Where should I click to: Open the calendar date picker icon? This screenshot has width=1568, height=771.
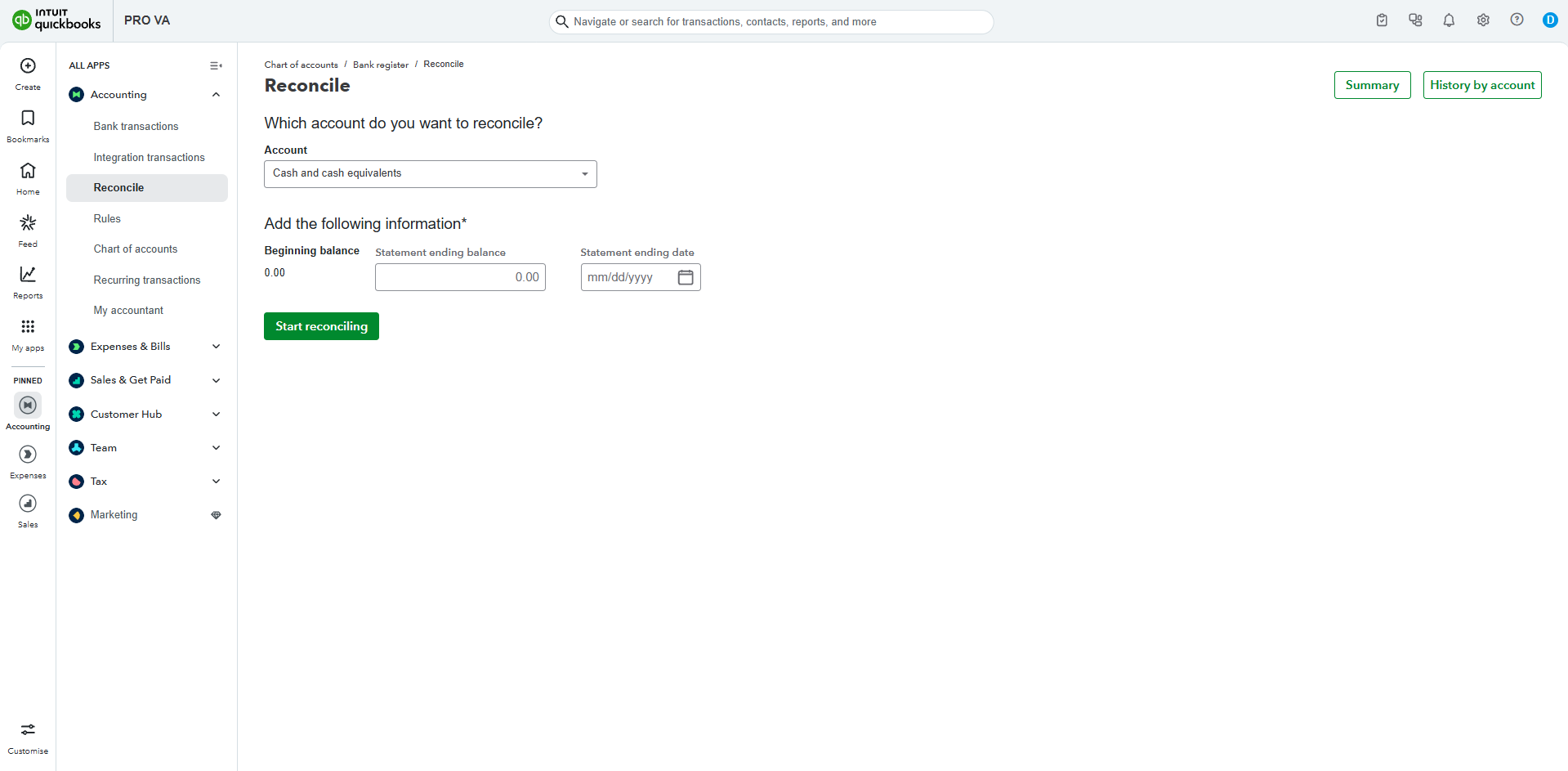pos(686,277)
